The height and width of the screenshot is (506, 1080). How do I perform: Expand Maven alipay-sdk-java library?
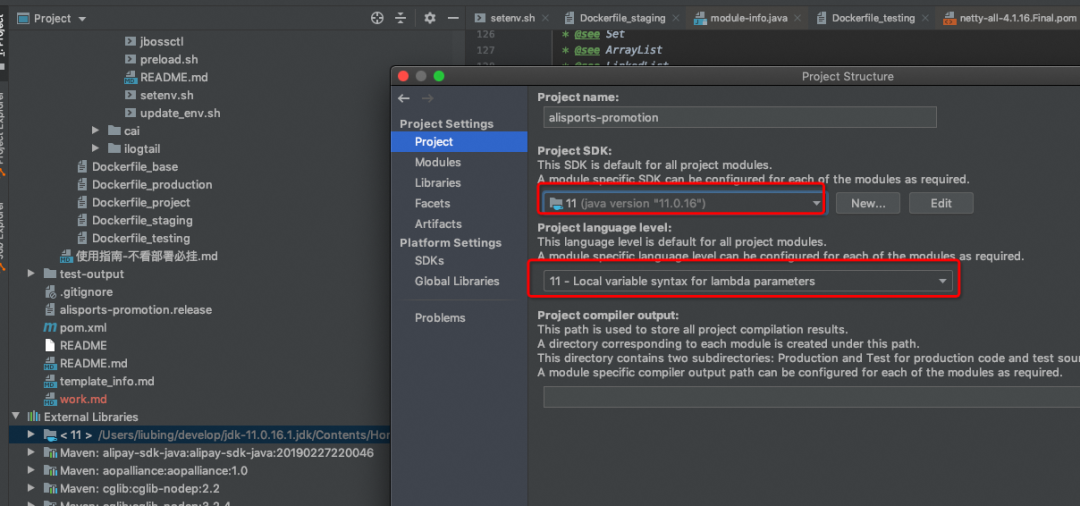pos(31,453)
